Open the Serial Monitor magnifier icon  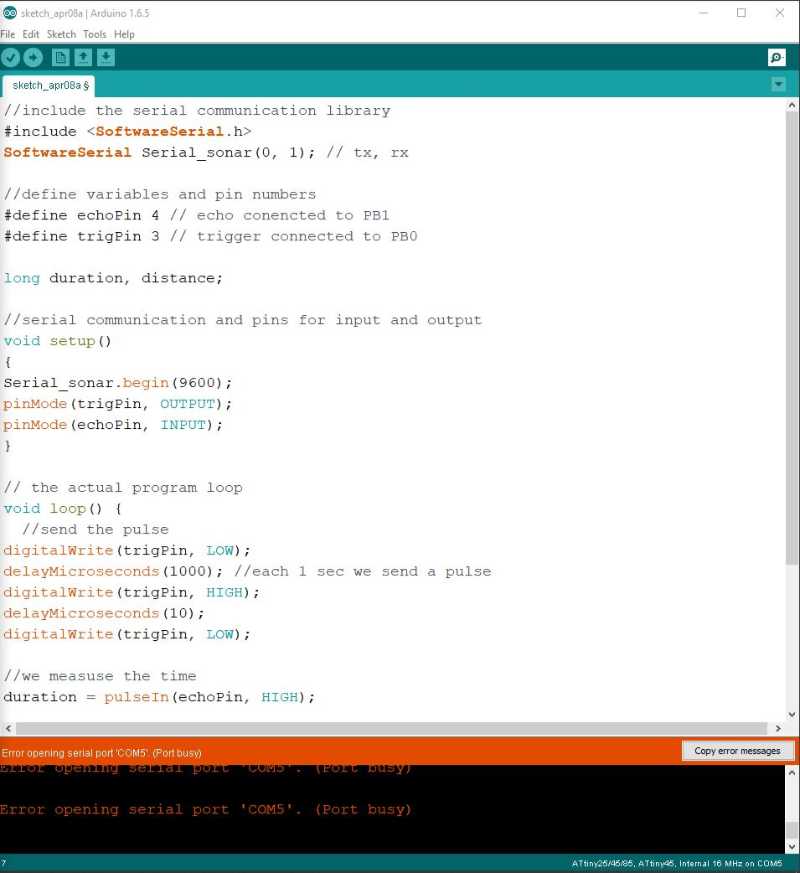777,57
